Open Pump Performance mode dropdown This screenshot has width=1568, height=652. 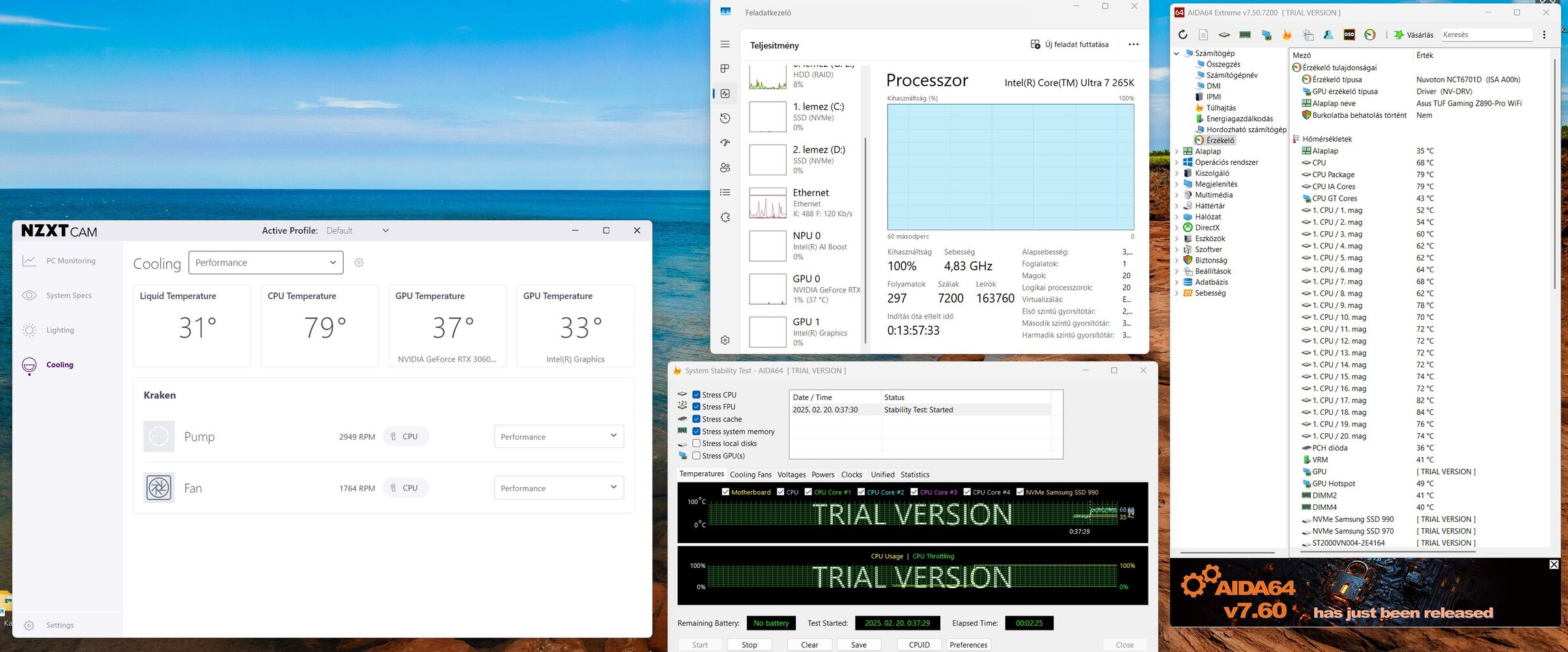(559, 436)
